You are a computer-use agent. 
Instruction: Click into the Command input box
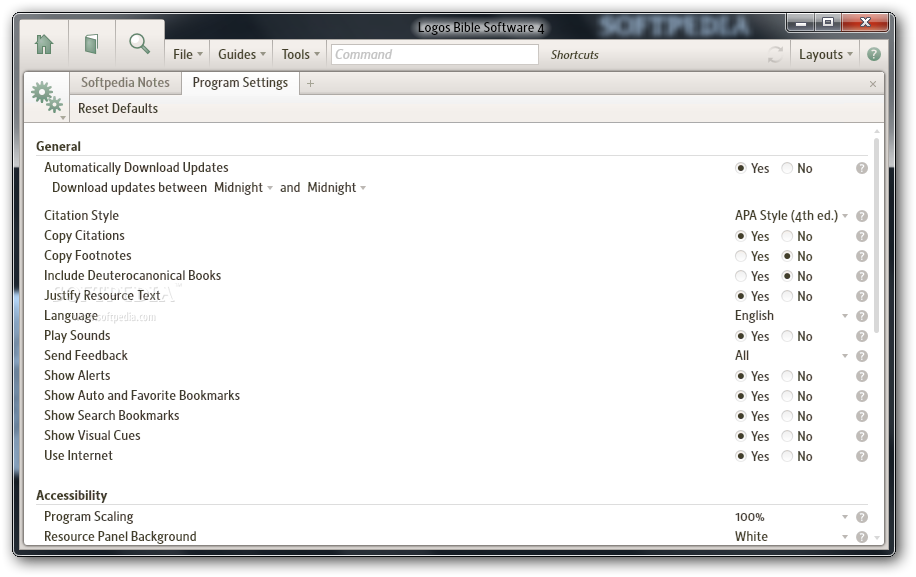pos(435,54)
